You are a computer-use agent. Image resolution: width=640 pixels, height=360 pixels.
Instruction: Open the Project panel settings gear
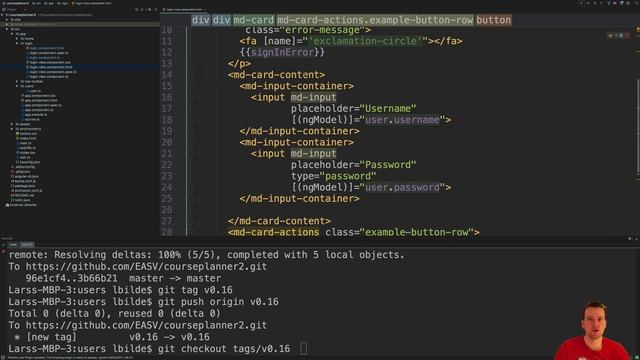tap(149, 9)
